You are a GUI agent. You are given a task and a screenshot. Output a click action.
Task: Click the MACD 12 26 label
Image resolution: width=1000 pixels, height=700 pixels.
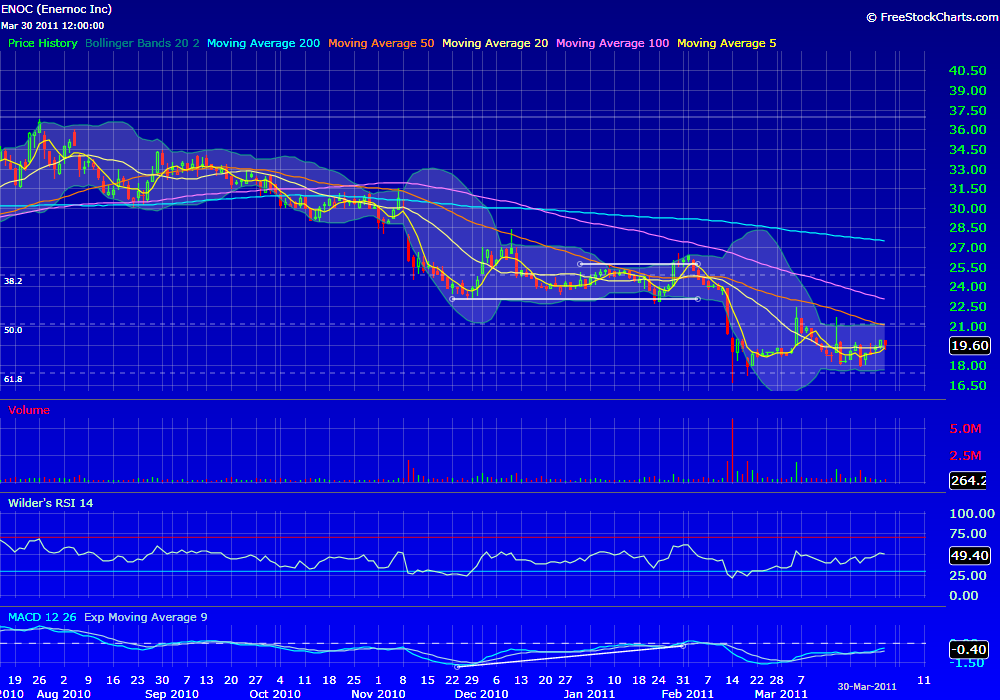(42, 617)
